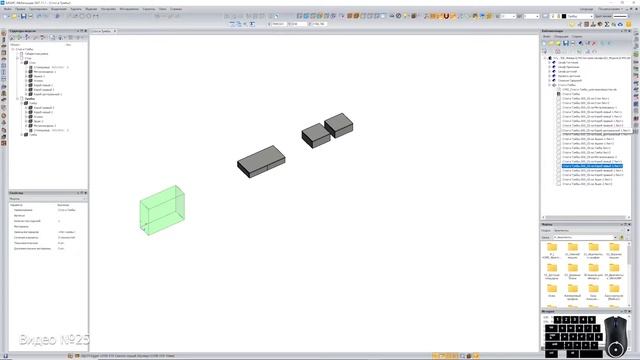Open the library path combo box dropdown
The height and width of the screenshot is (360, 640).
(x=615, y=237)
